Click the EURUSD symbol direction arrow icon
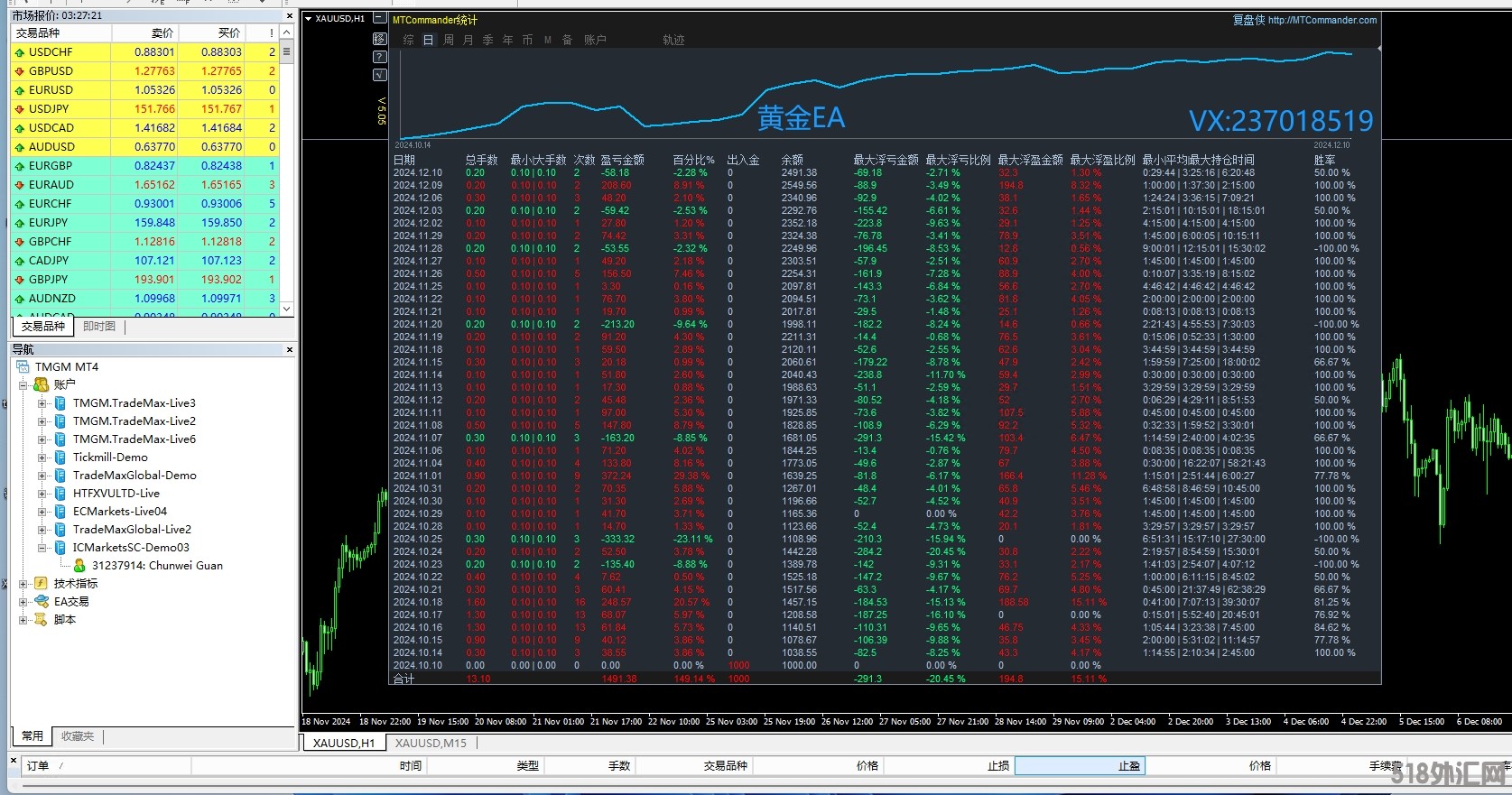 coord(19,90)
